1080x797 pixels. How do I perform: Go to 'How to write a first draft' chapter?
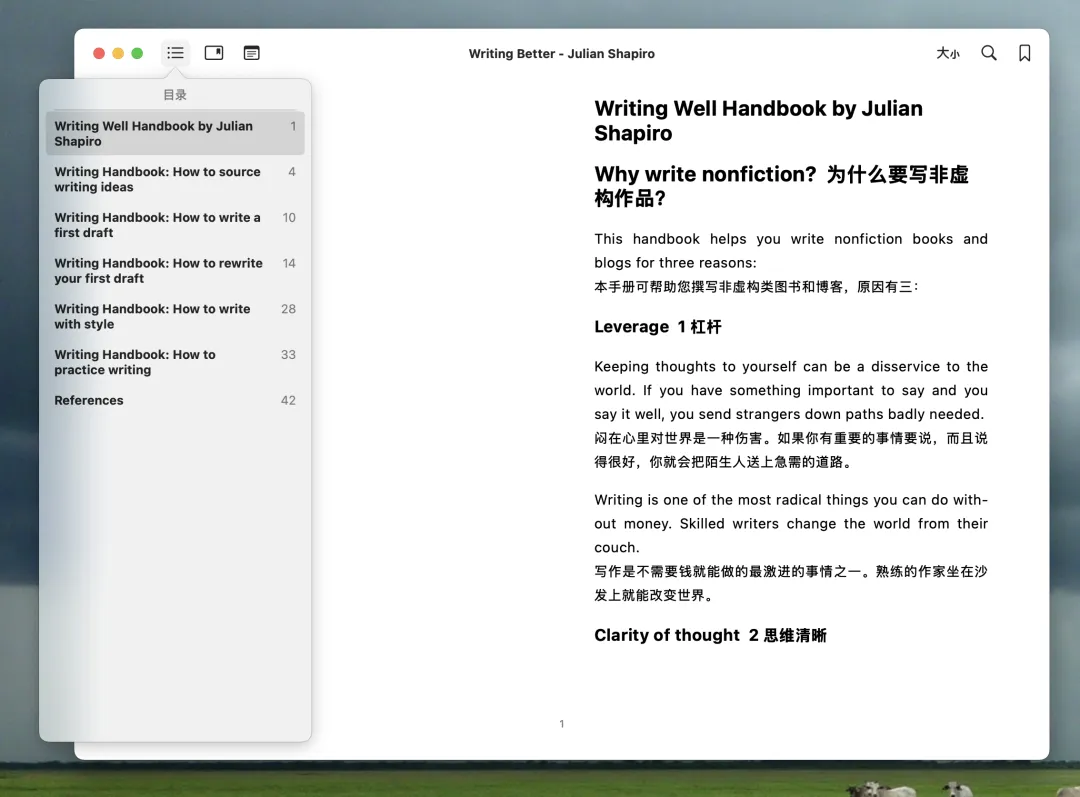click(x=175, y=225)
